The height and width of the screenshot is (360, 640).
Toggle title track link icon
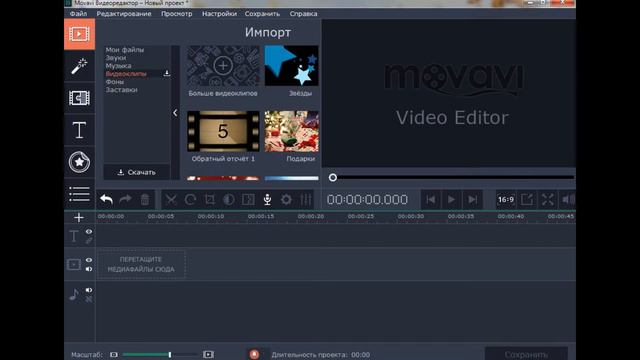(89, 240)
